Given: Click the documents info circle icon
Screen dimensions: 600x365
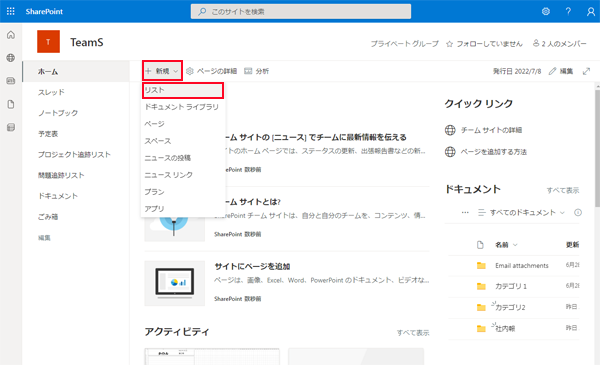Looking at the screenshot, I should click(x=578, y=212).
